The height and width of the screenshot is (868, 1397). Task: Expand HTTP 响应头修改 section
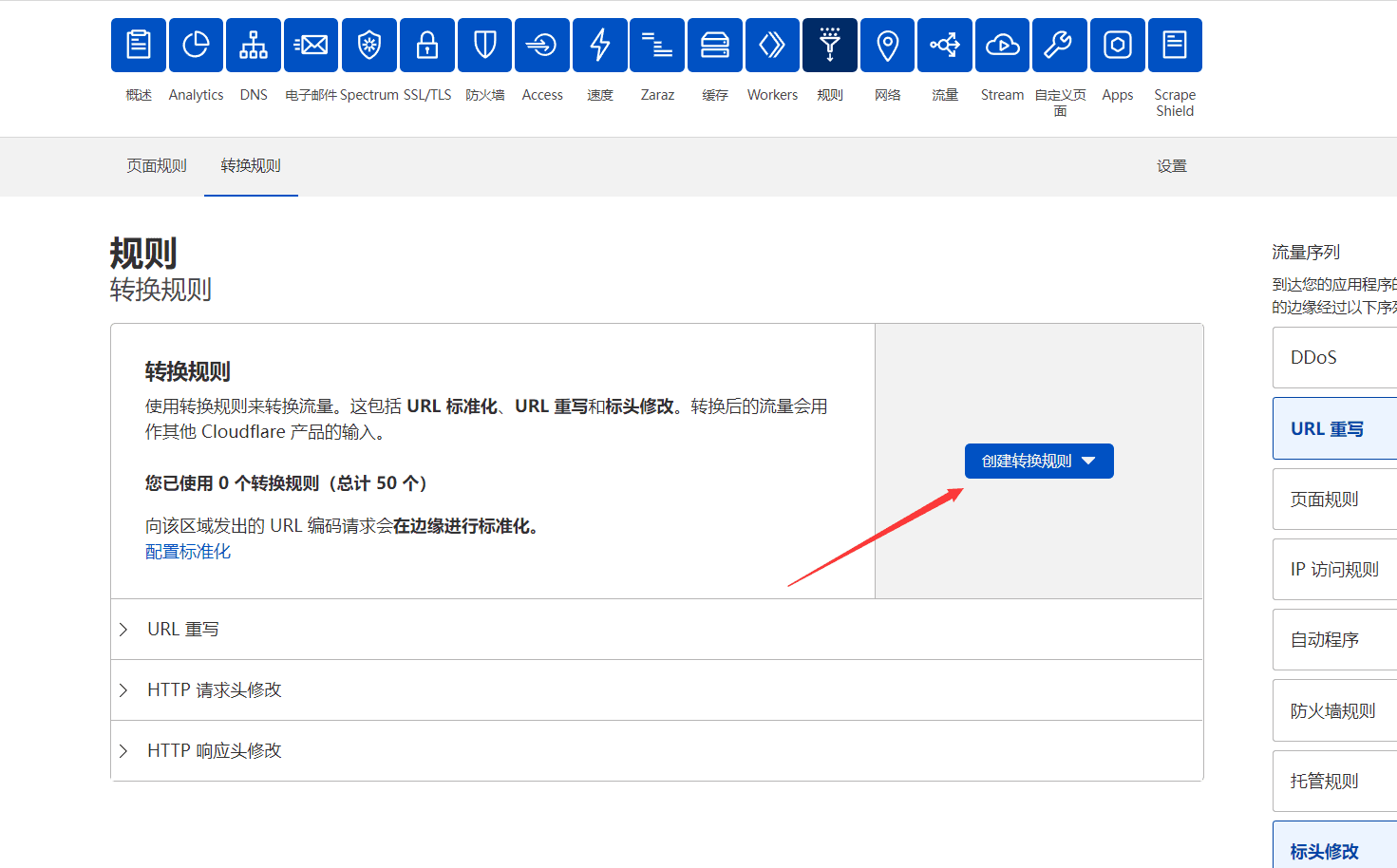214,751
